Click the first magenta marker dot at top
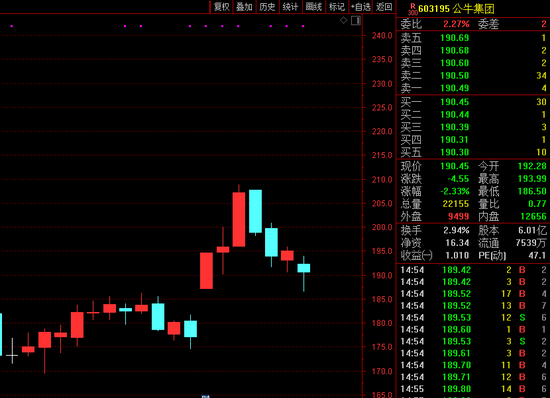 12,26
